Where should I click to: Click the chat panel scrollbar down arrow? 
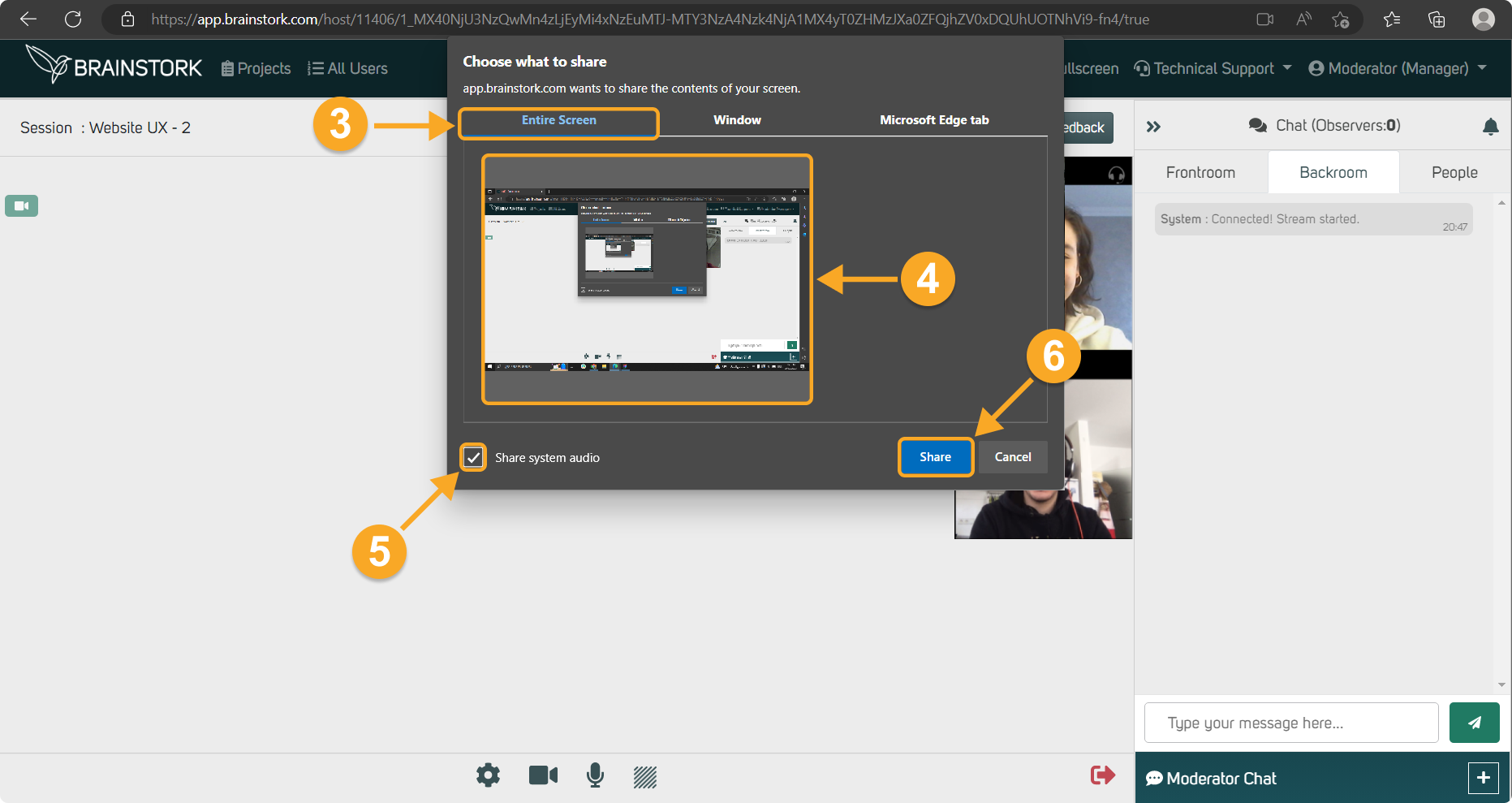pos(1501,684)
